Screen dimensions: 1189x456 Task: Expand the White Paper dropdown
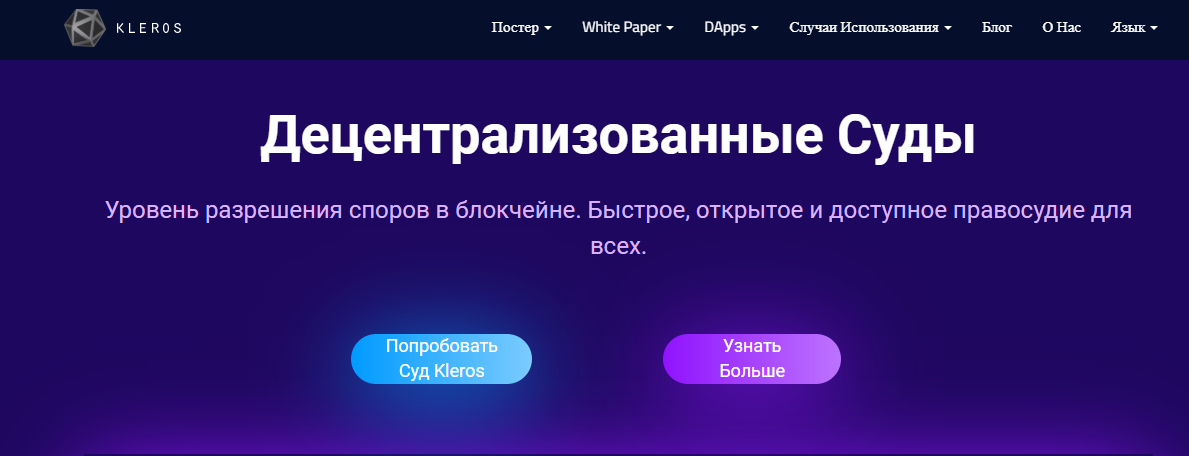tap(627, 27)
